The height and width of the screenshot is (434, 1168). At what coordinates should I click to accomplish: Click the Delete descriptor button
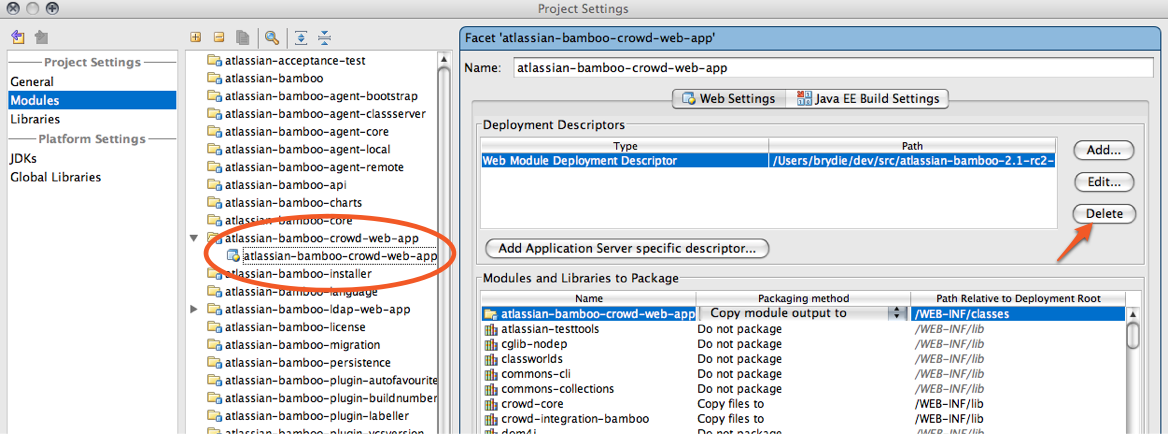(x=1103, y=214)
